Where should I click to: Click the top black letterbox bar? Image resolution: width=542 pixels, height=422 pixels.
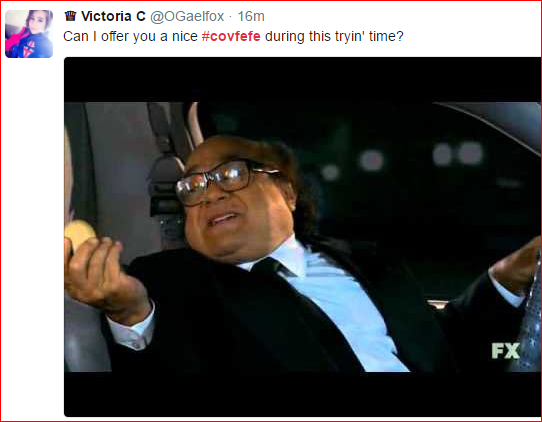pos(302,79)
